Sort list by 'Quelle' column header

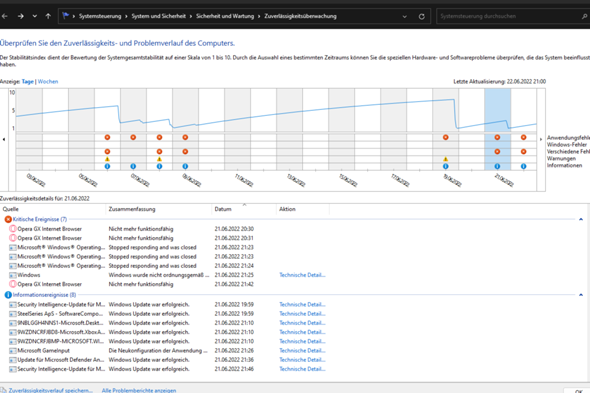[x=53, y=209]
